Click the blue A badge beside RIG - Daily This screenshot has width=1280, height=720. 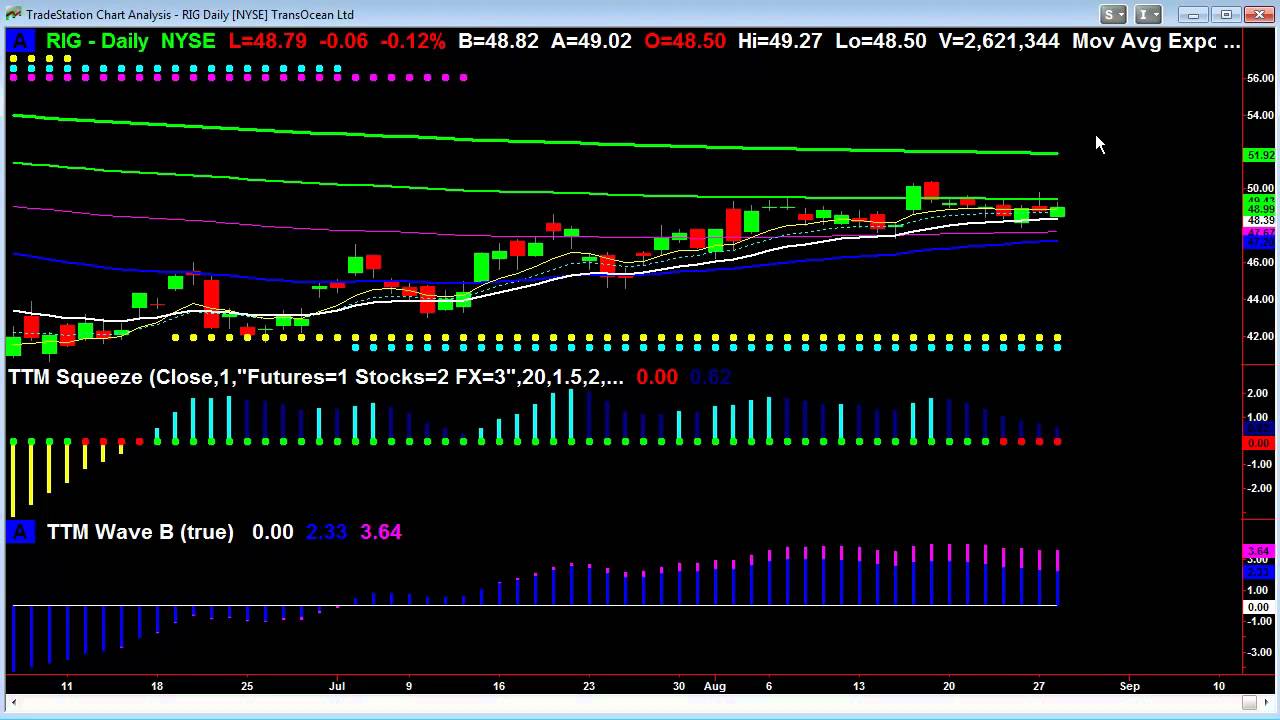(20, 41)
